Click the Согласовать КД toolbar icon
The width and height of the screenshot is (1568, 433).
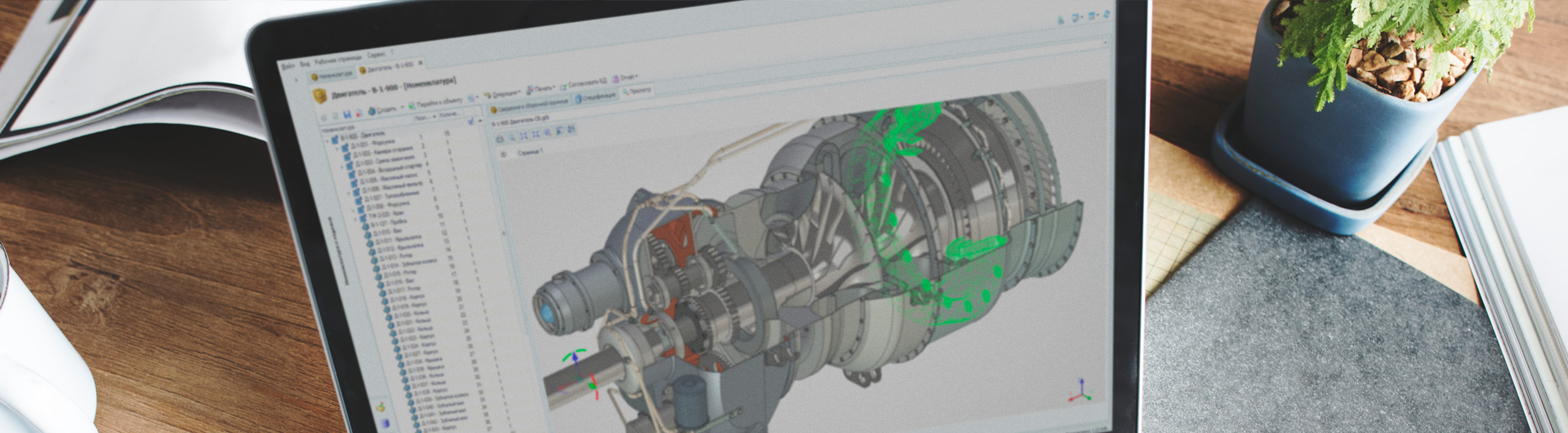[x=563, y=87]
